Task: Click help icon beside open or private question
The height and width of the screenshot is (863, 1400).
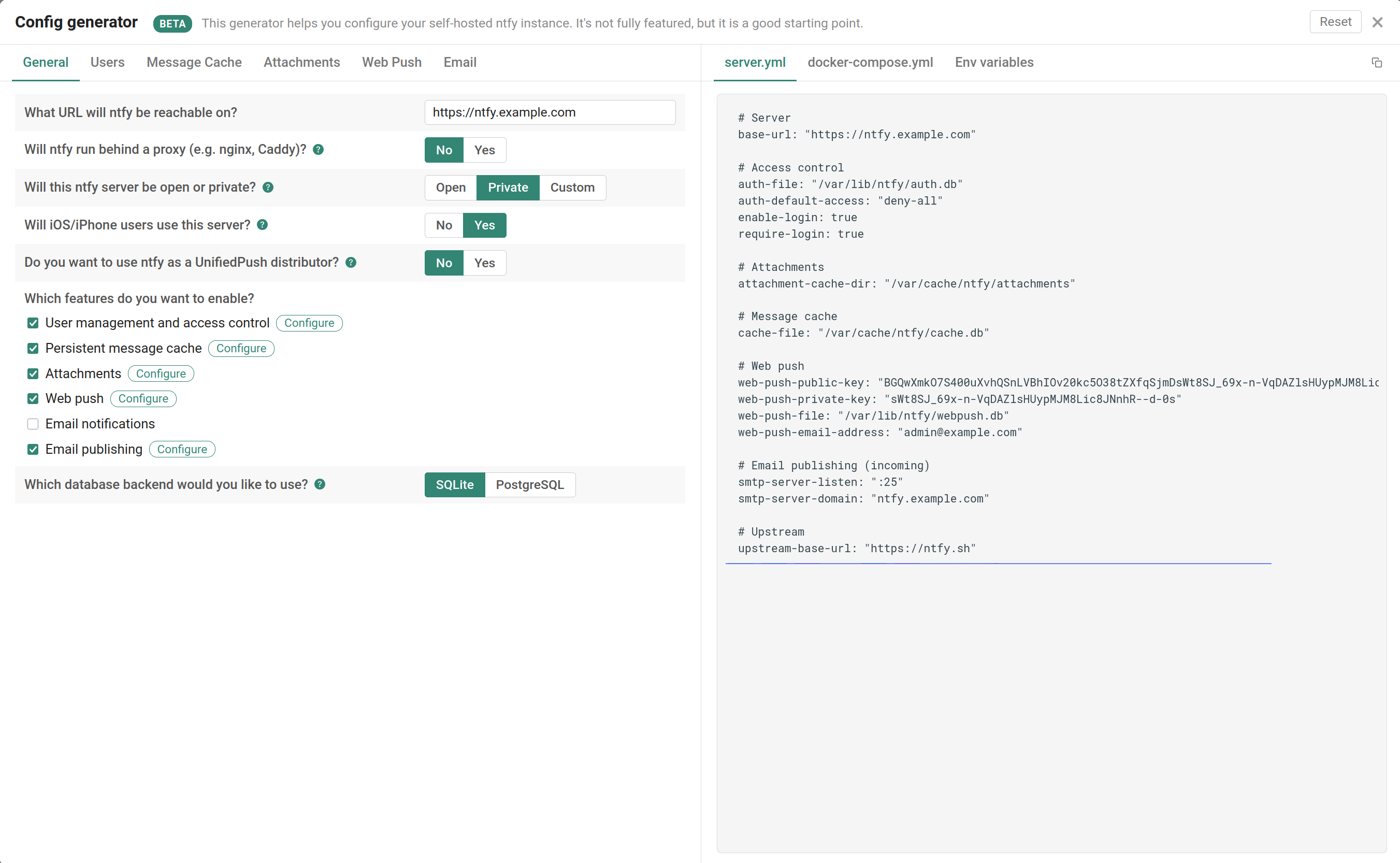Action: (268, 187)
